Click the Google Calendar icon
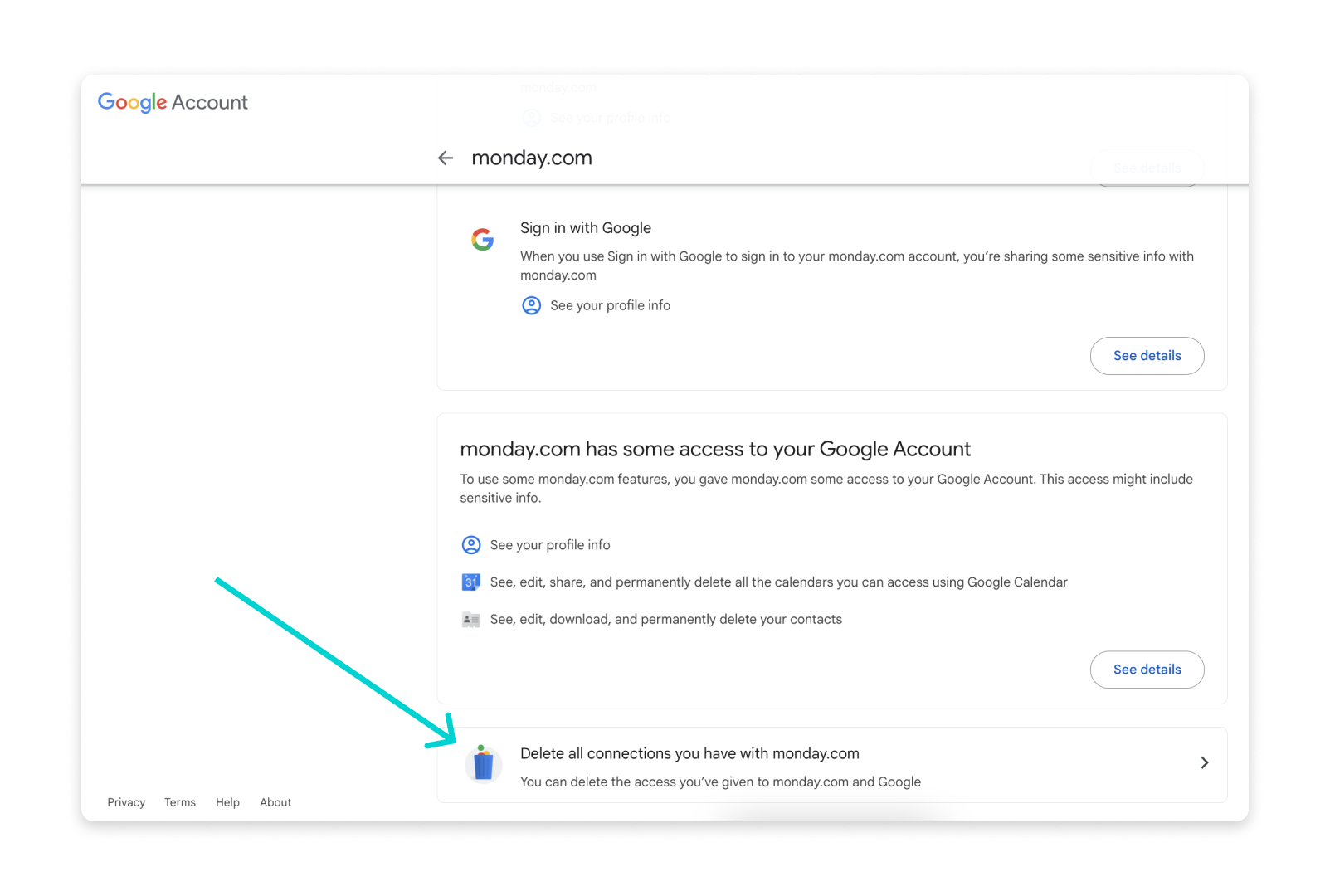This screenshot has width=1330, height=896. point(470,582)
